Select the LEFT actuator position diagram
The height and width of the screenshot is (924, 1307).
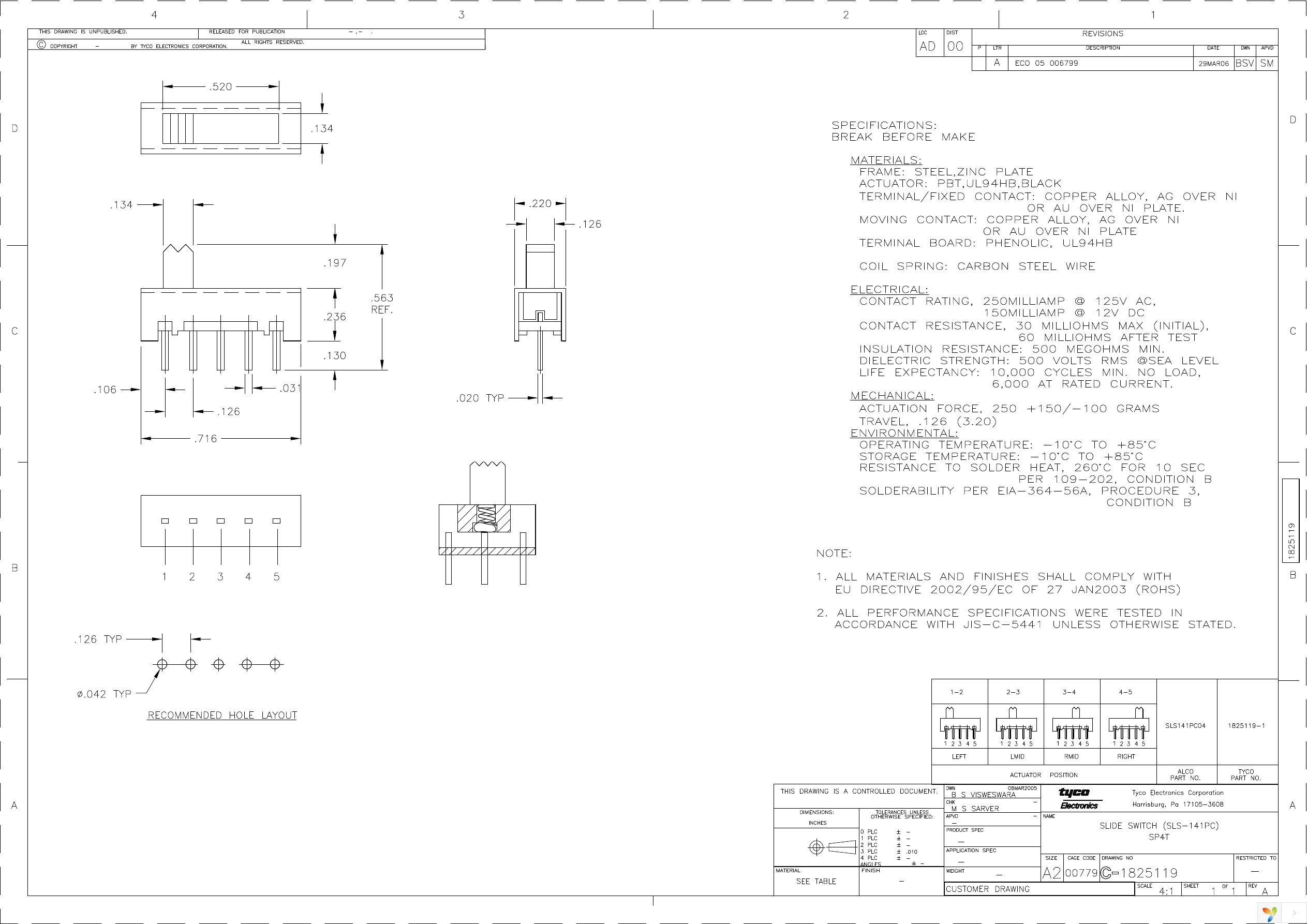(960, 726)
